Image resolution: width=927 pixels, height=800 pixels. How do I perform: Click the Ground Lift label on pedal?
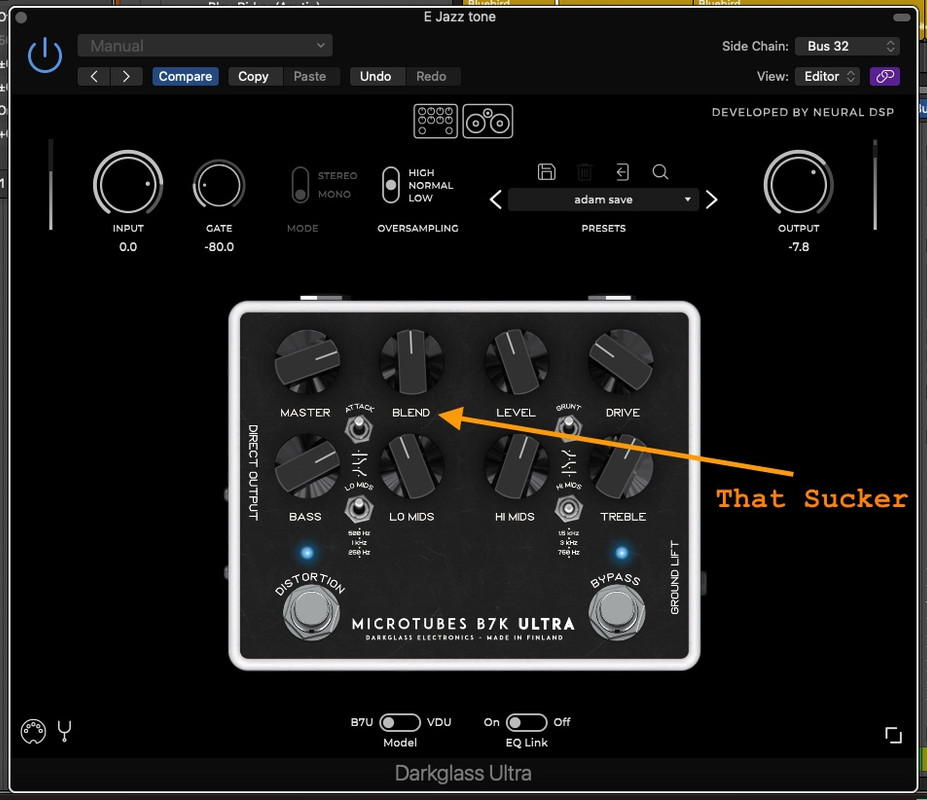coord(675,577)
